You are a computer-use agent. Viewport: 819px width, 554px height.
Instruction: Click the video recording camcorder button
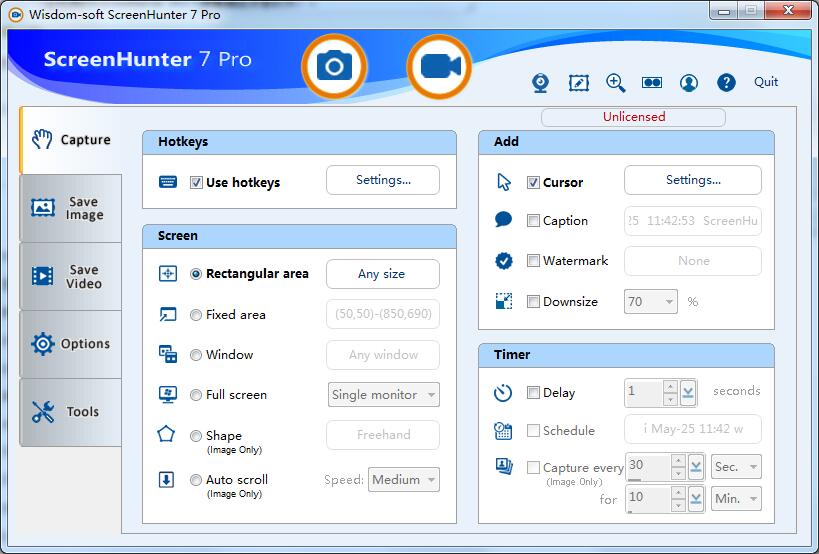pyautogui.click(x=439, y=66)
